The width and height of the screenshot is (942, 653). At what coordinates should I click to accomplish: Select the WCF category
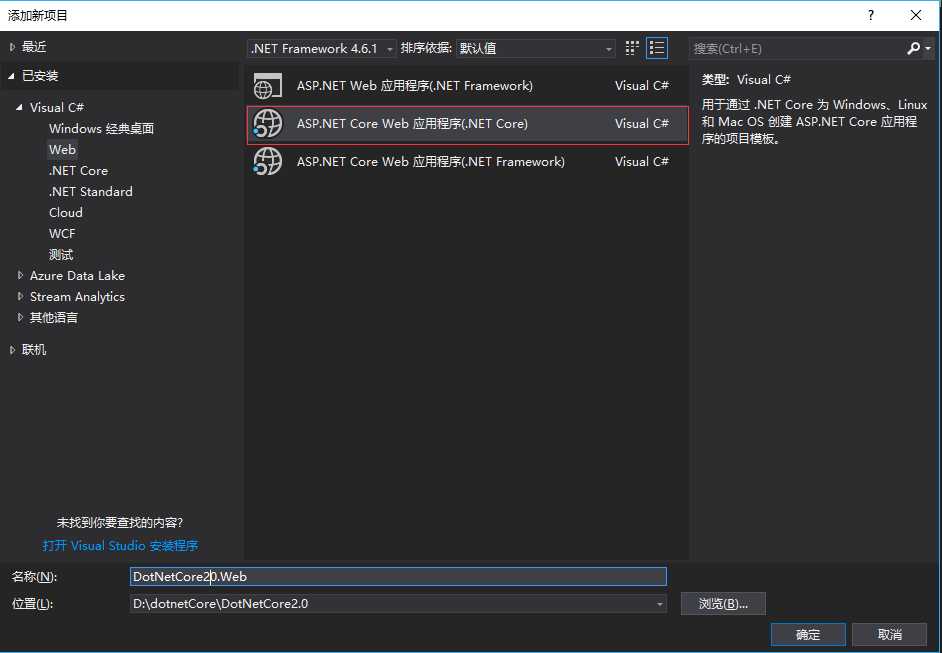click(62, 234)
